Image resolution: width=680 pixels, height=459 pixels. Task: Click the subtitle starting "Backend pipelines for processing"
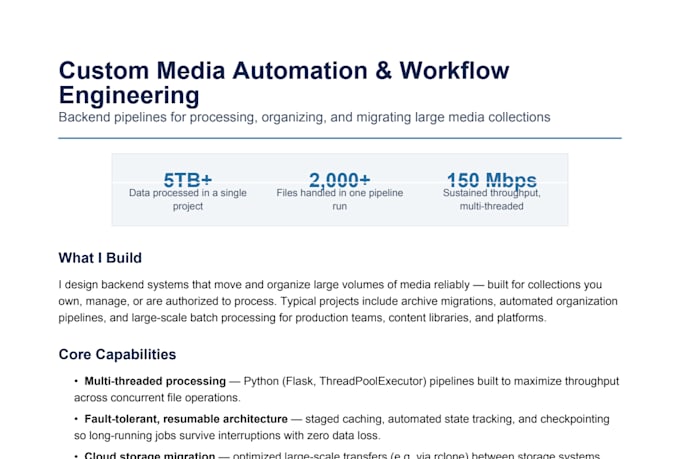(x=304, y=117)
